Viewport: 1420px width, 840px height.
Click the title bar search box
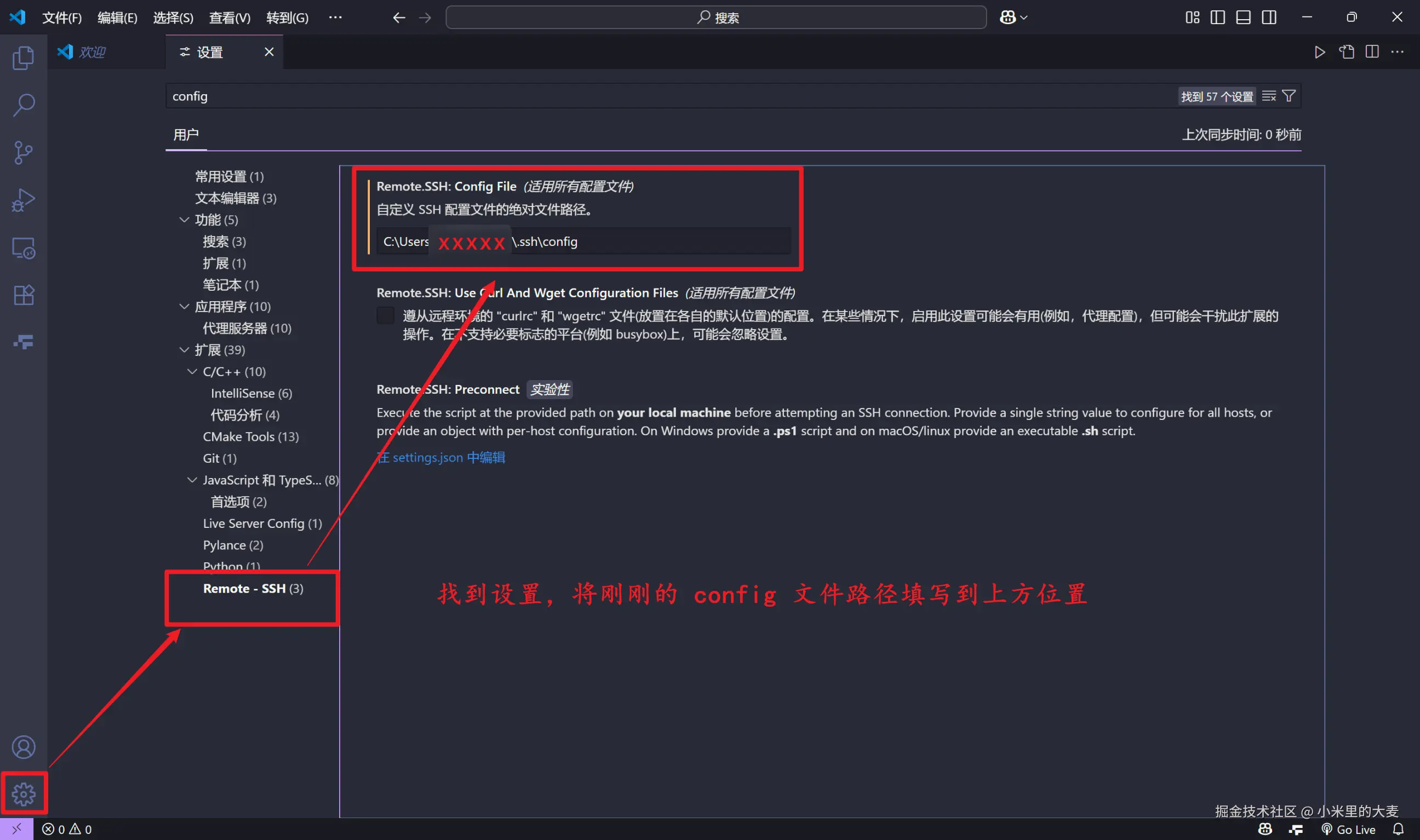[716, 18]
